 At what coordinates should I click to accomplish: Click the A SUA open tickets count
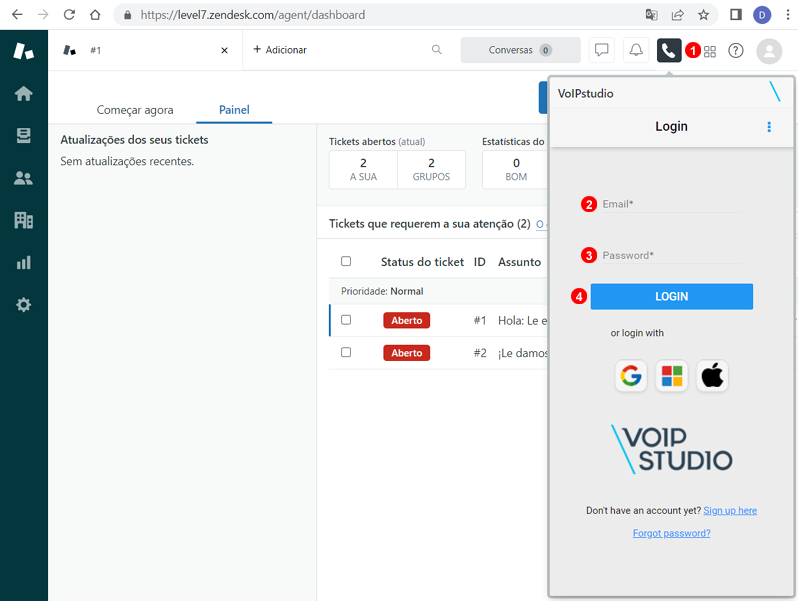[363, 169]
